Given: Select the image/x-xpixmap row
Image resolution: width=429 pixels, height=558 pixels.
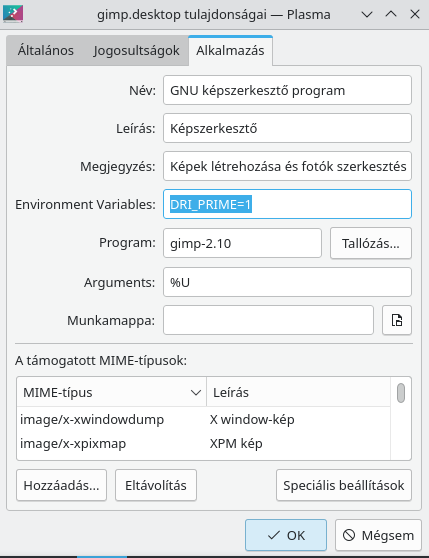Looking at the screenshot, I should click(203, 444).
